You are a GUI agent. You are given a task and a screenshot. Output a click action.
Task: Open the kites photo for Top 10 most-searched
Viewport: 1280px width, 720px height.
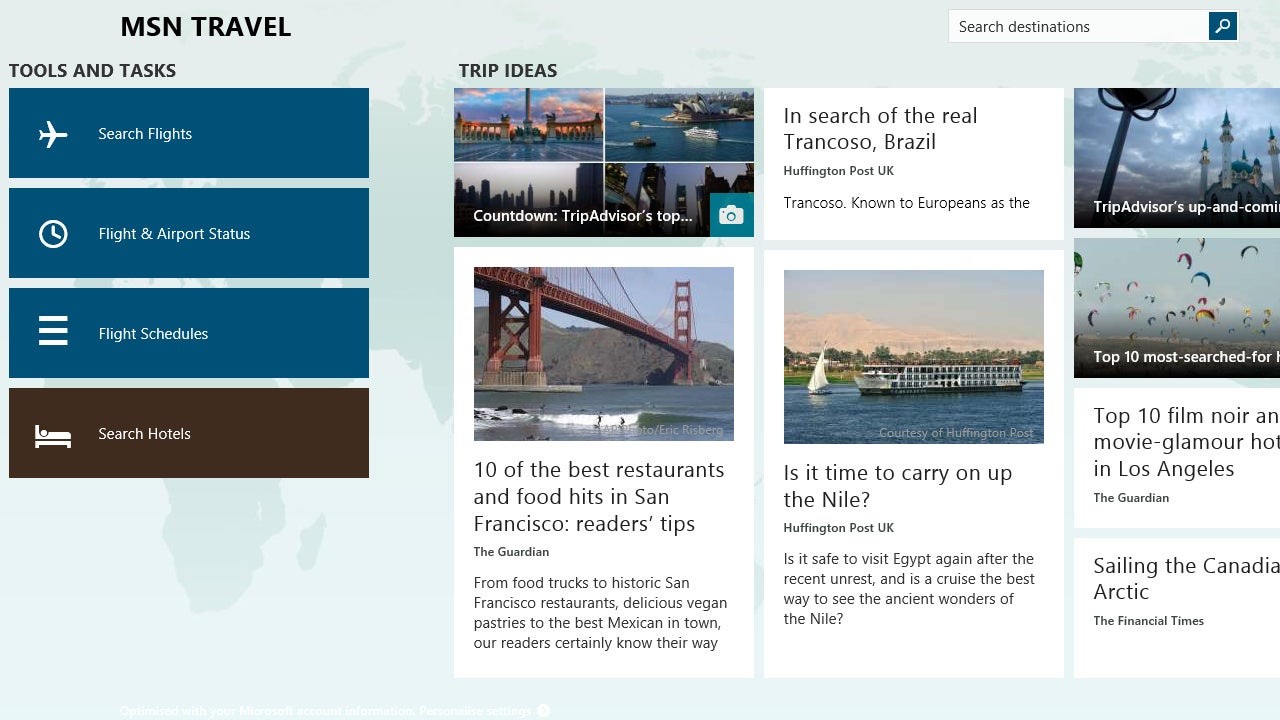tap(1177, 300)
